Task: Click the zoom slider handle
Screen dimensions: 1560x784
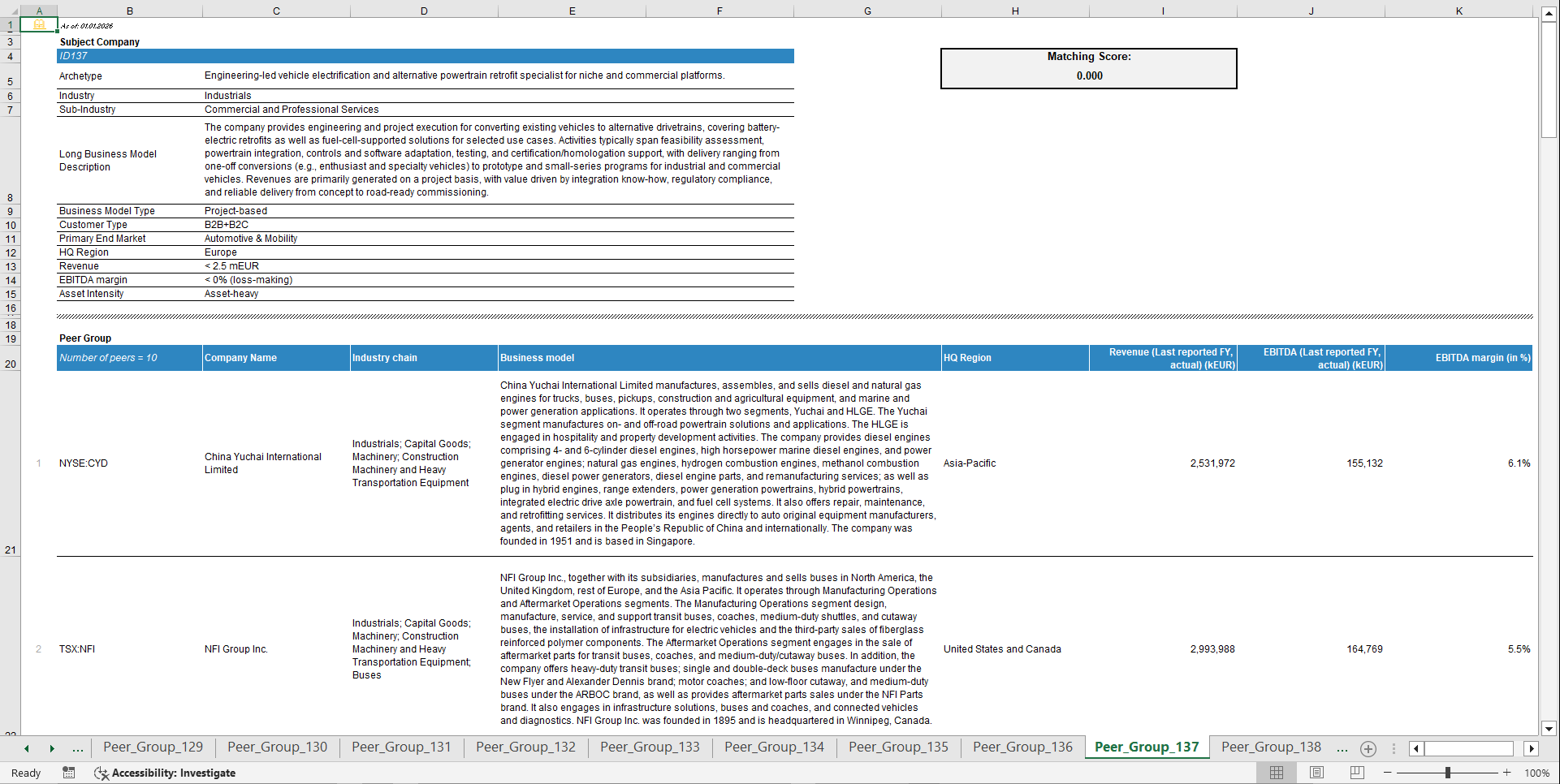Action: point(1448,773)
